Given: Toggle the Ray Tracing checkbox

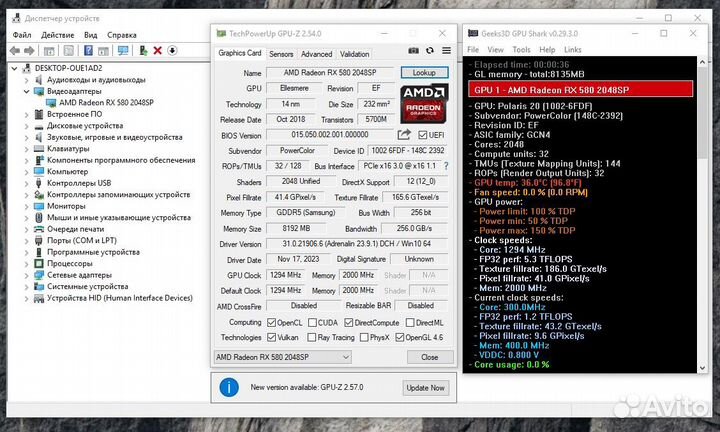Looking at the screenshot, I should [311, 337].
